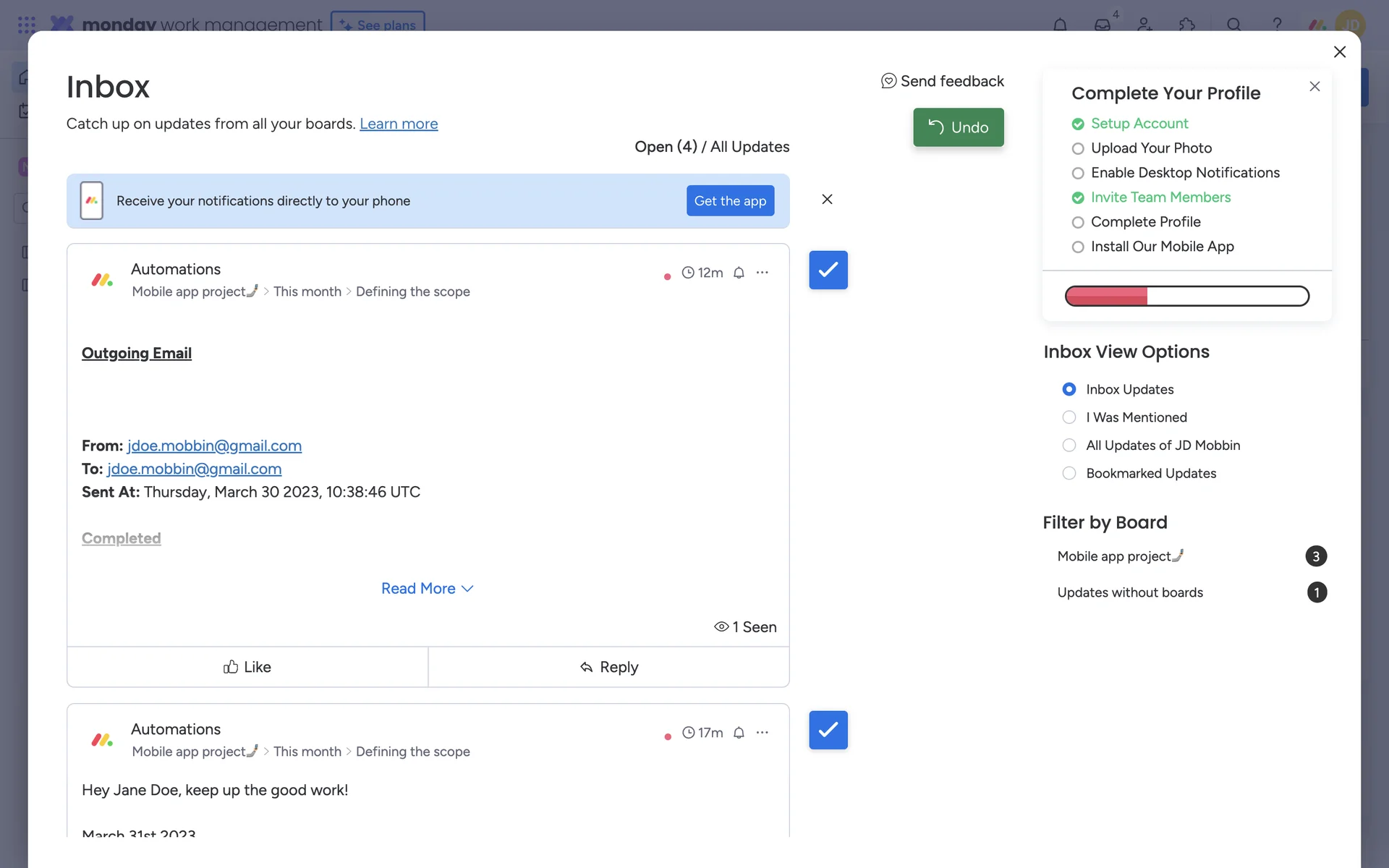
Task: Click the bell icon on the 12m update
Action: point(739,273)
